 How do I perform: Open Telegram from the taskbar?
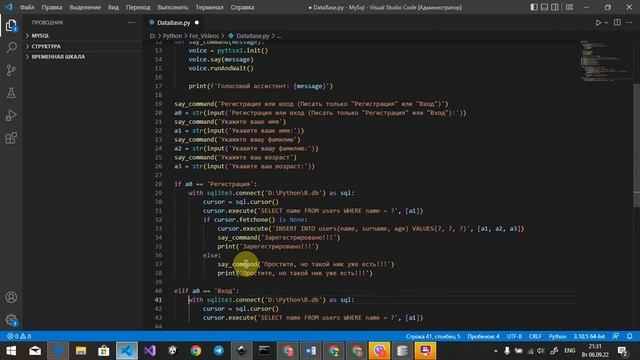click(x=219, y=351)
